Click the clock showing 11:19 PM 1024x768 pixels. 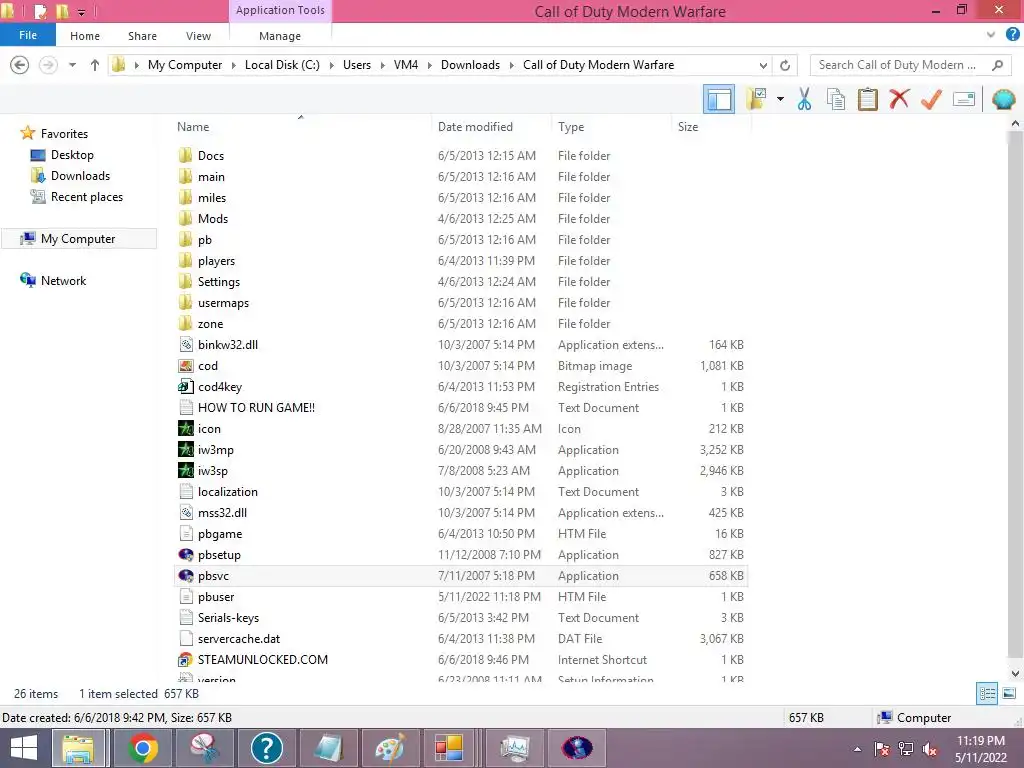pyautogui.click(x=980, y=741)
